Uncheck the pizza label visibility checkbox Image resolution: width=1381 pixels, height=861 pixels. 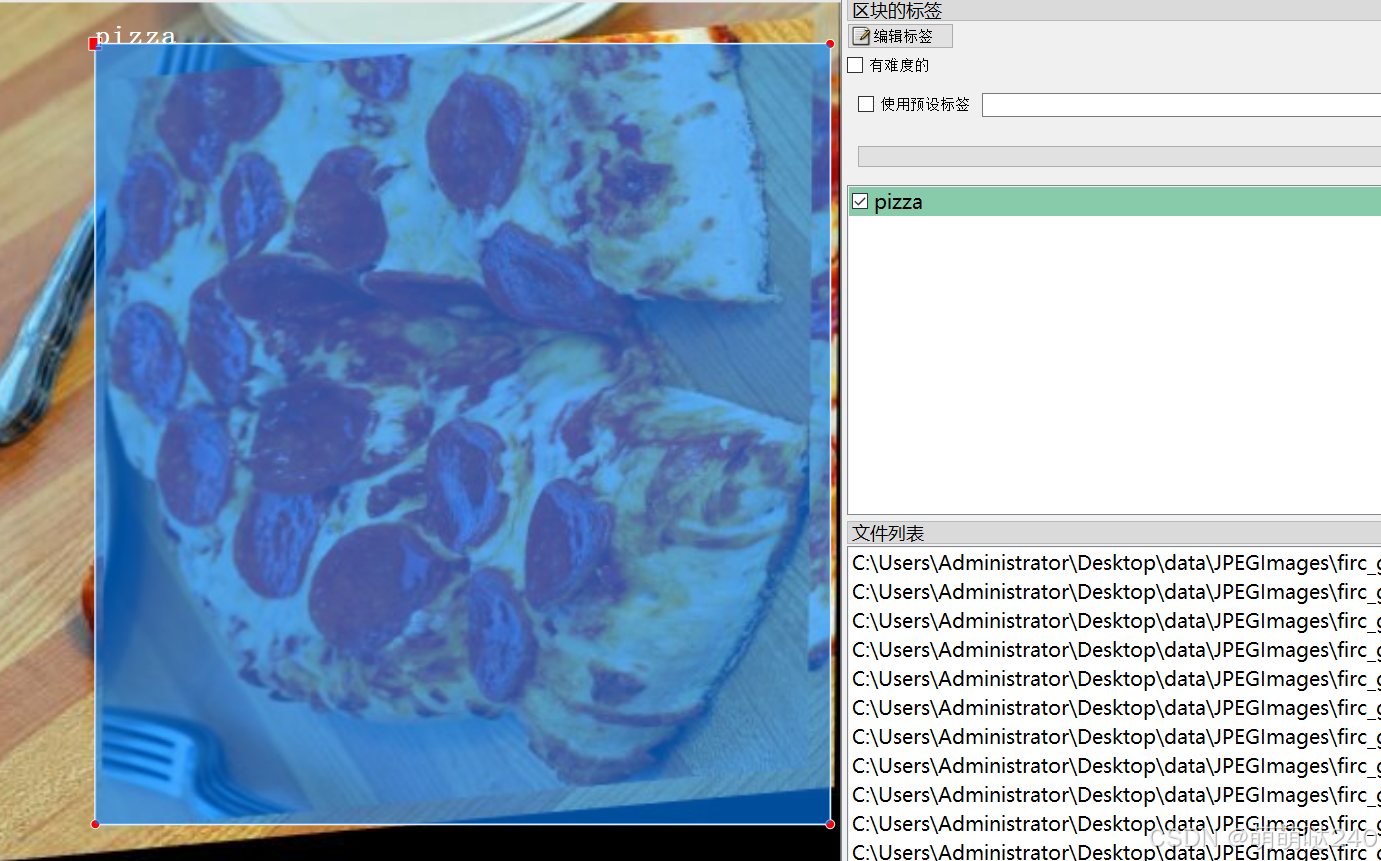[x=860, y=202]
